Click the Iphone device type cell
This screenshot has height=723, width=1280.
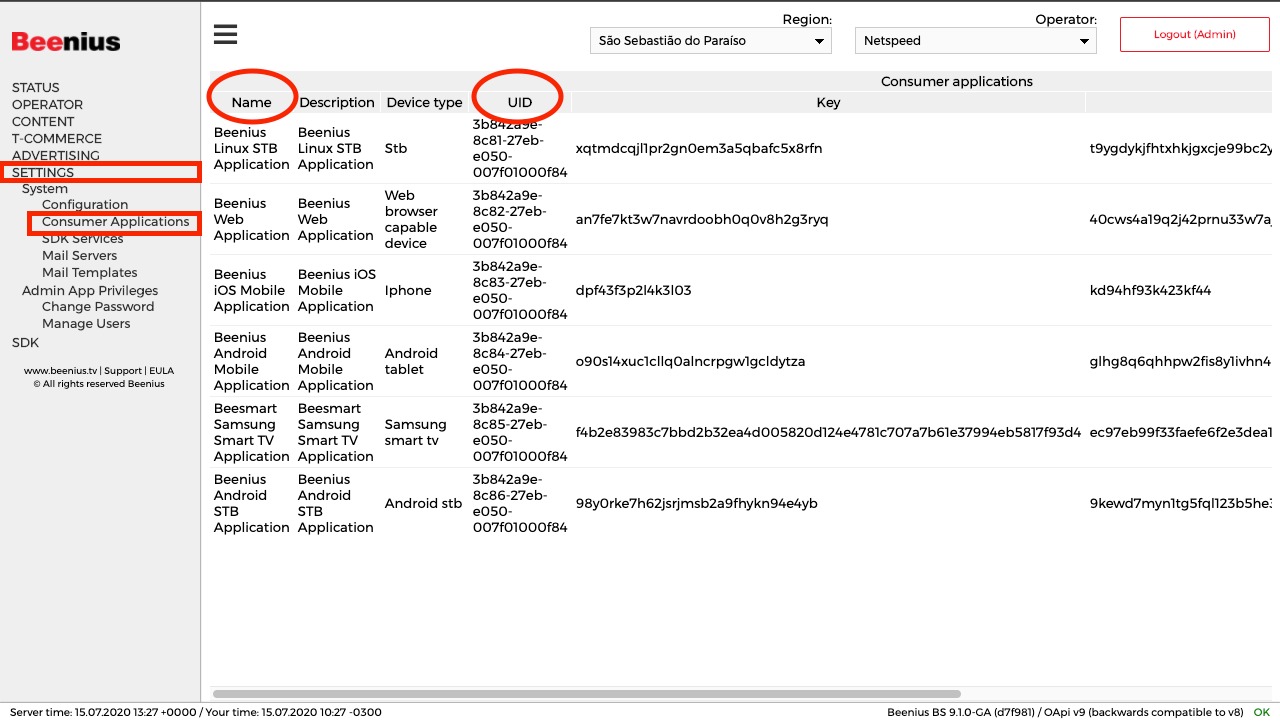click(408, 291)
